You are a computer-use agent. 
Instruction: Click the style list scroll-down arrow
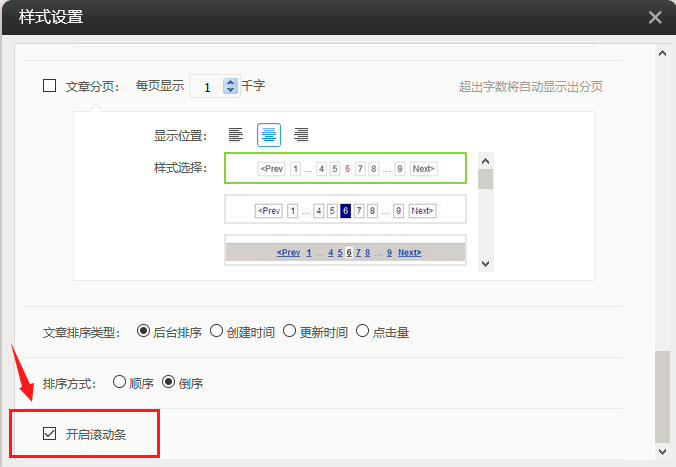click(x=485, y=263)
